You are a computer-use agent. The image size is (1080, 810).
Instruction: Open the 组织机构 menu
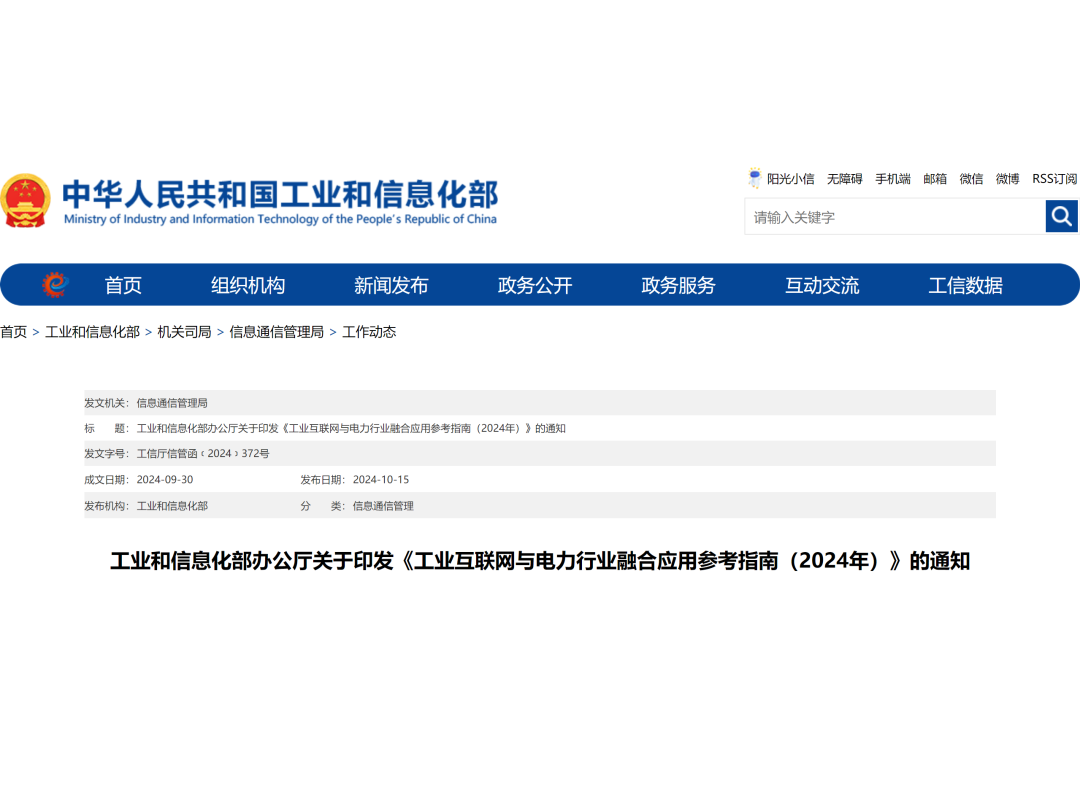click(x=248, y=285)
